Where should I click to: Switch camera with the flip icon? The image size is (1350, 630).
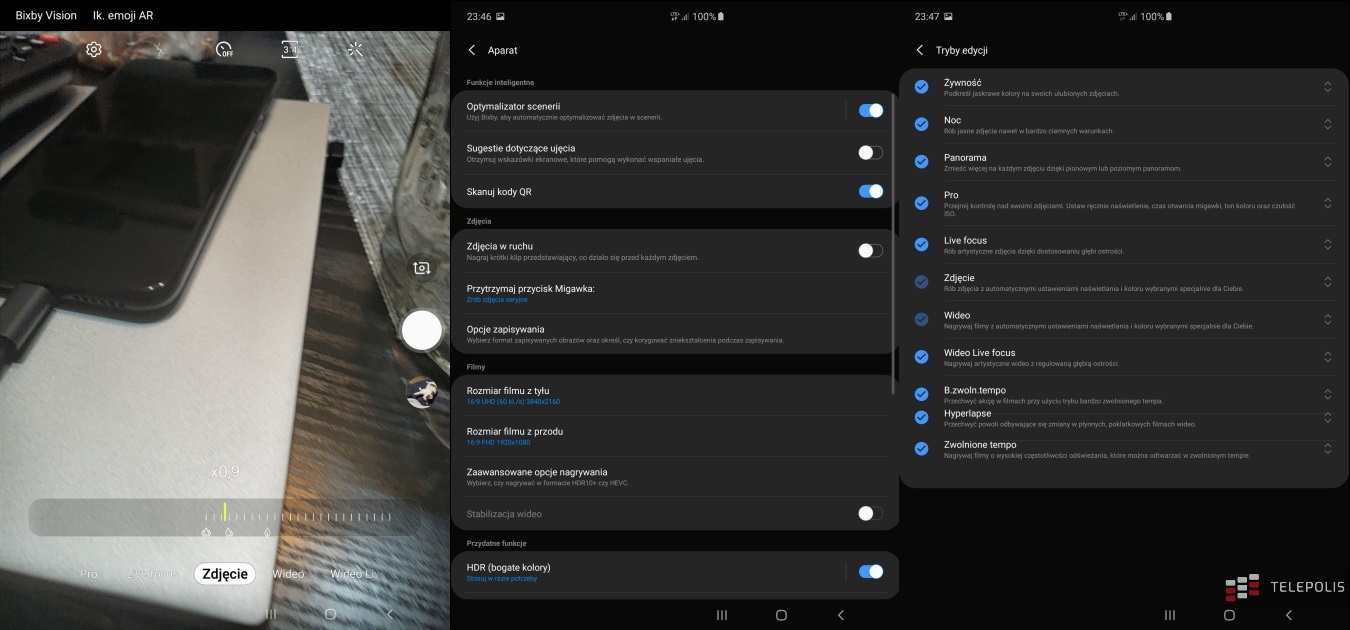coord(422,268)
